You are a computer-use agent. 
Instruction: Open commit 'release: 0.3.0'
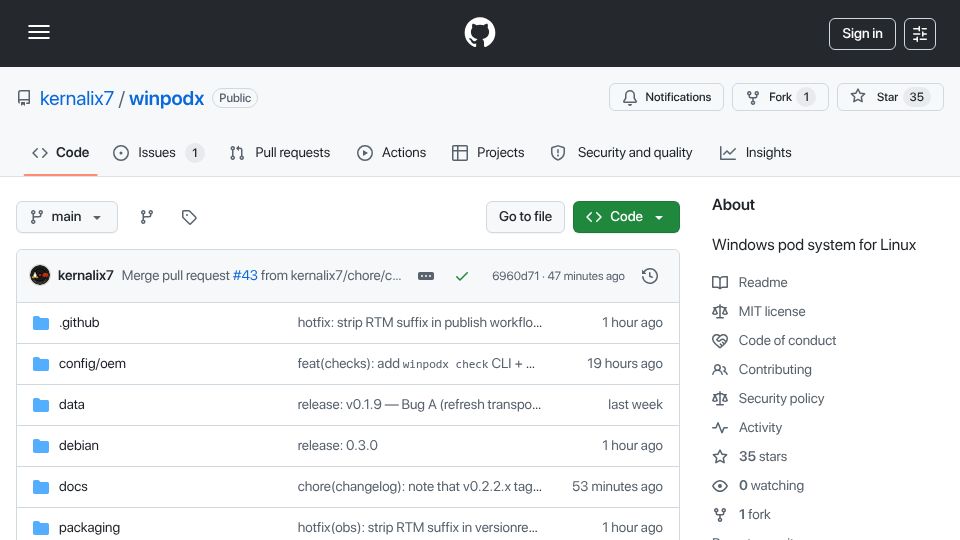pos(337,446)
